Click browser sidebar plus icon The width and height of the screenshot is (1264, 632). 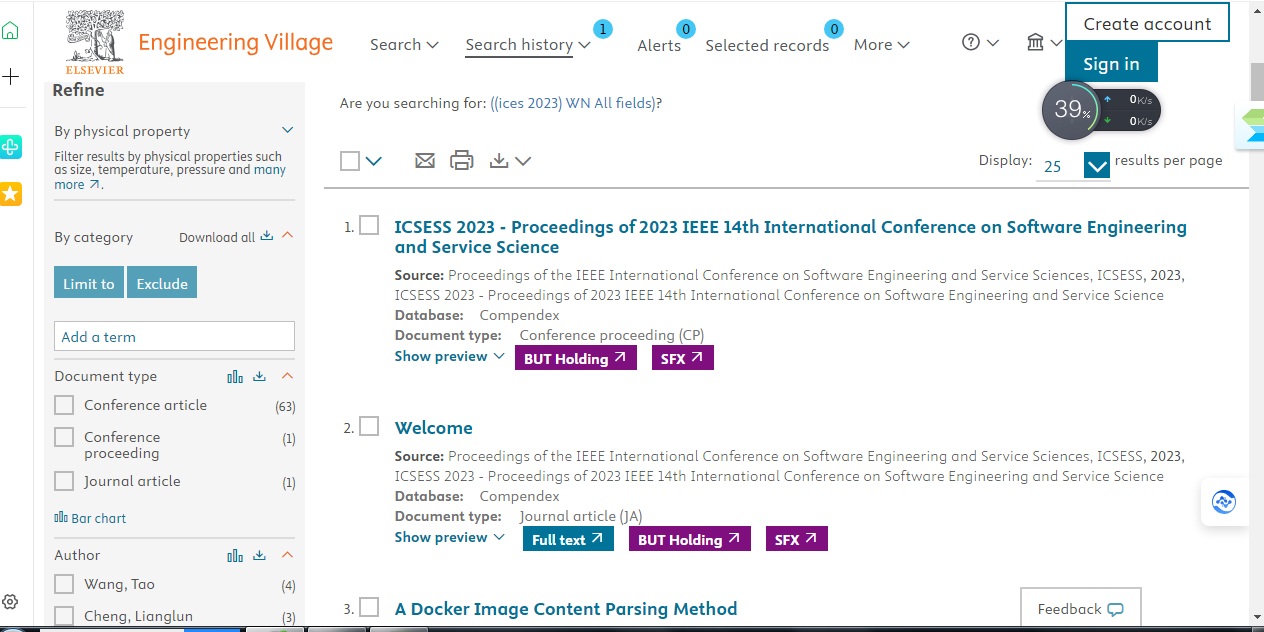click(x=10, y=76)
